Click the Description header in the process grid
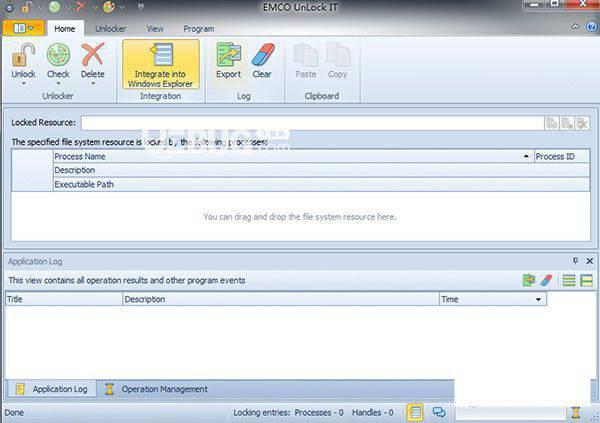Screen dimensions: 600x423 tap(321, 170)
